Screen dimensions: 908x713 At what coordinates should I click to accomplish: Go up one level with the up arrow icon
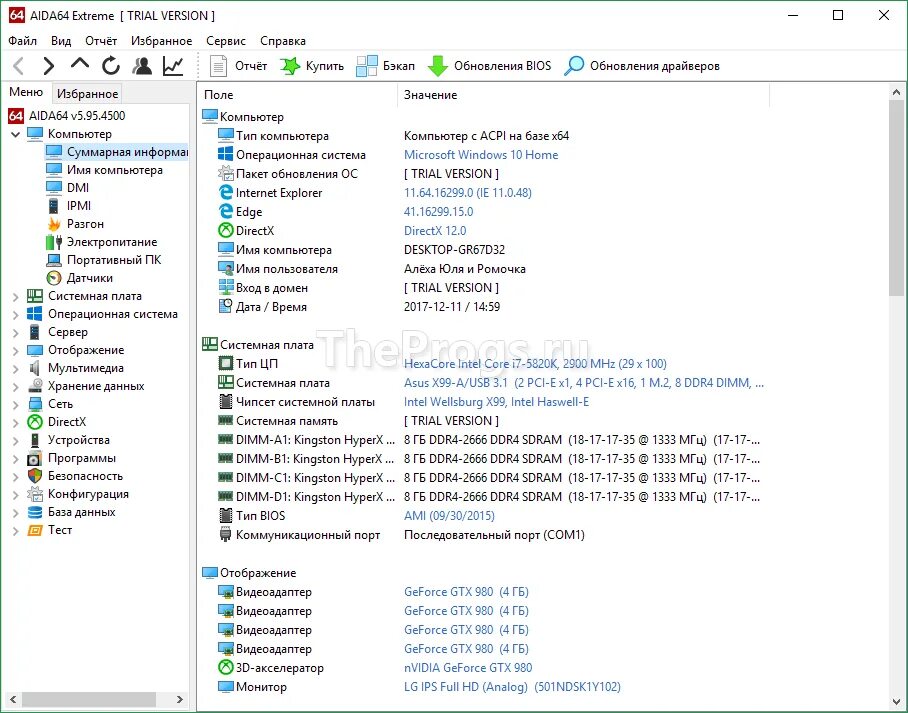[x=80, y=64]
